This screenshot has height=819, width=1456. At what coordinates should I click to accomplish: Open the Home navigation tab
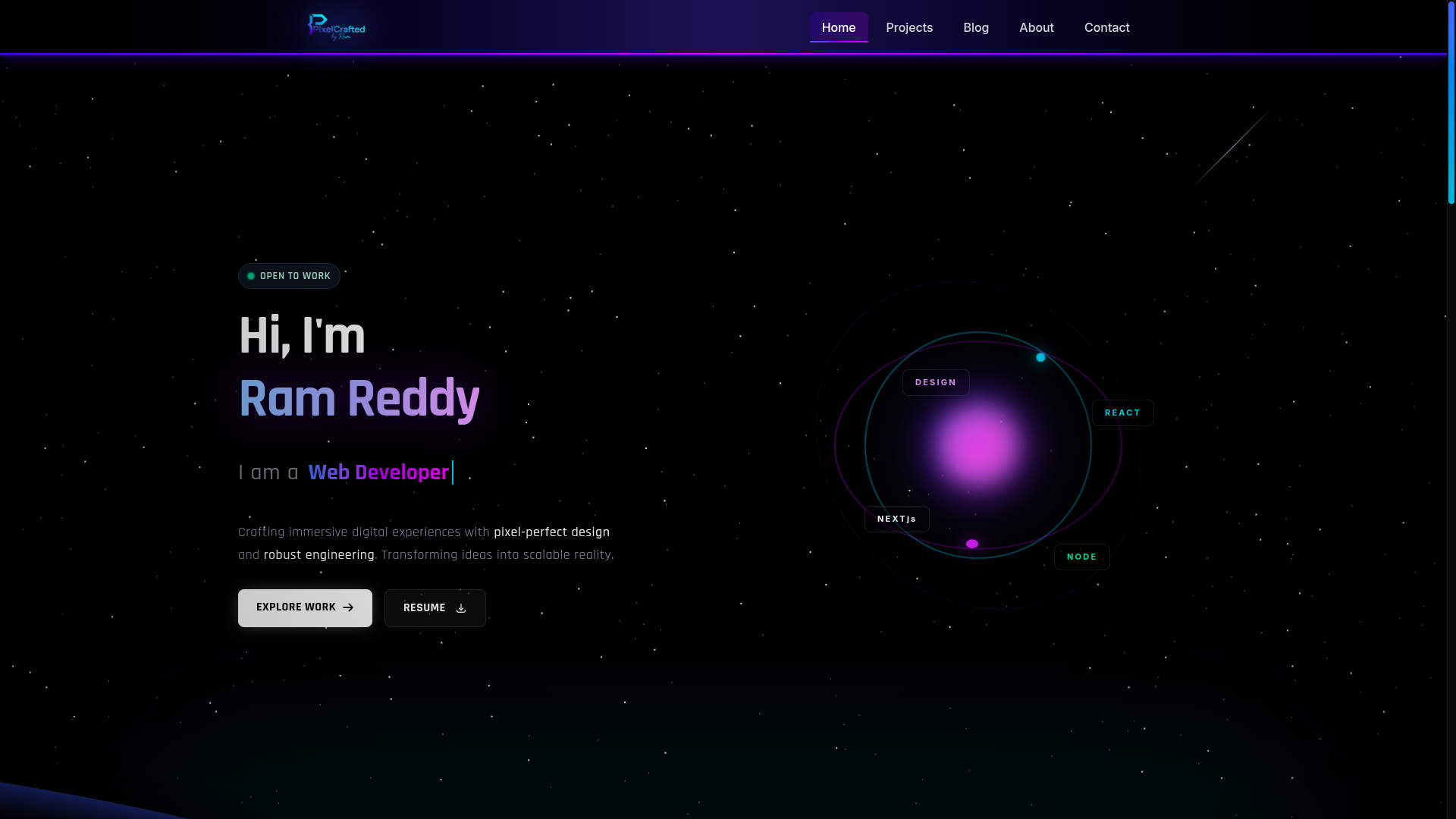pos(838,27)
